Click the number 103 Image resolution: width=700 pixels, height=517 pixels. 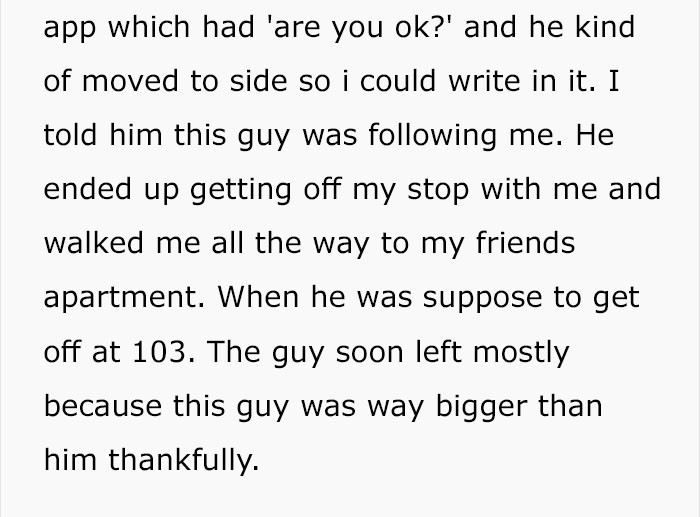point(153,353)
